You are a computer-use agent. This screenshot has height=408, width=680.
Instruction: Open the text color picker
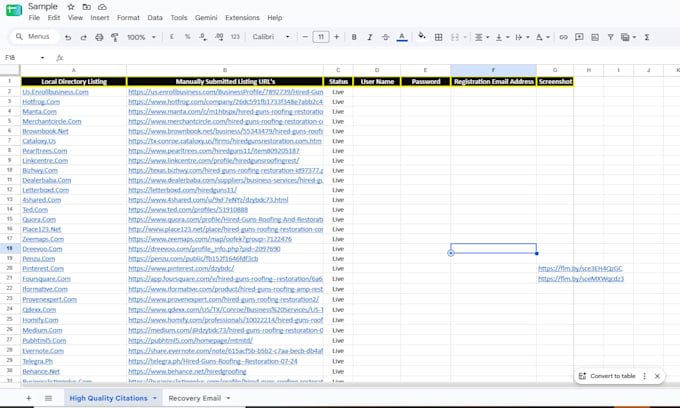click(402, 37)
